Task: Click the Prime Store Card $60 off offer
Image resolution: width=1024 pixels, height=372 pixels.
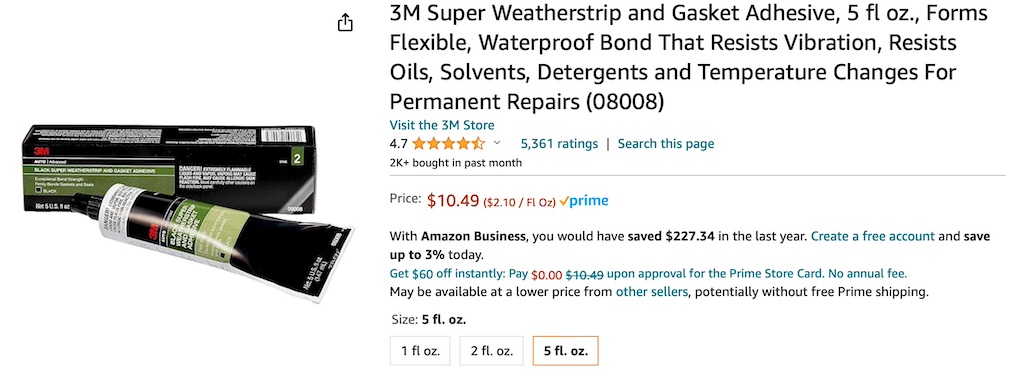Action: click(x=648, y=273)
